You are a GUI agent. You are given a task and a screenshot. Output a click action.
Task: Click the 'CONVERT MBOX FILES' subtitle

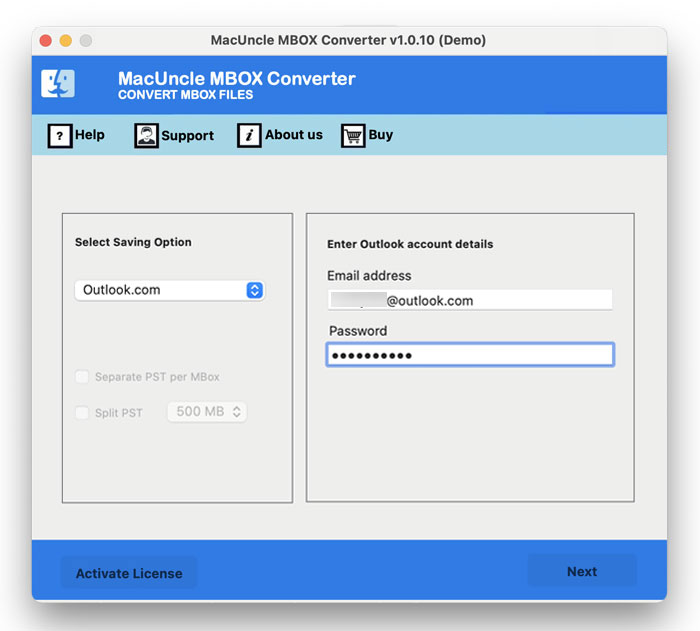coord(185,95)
